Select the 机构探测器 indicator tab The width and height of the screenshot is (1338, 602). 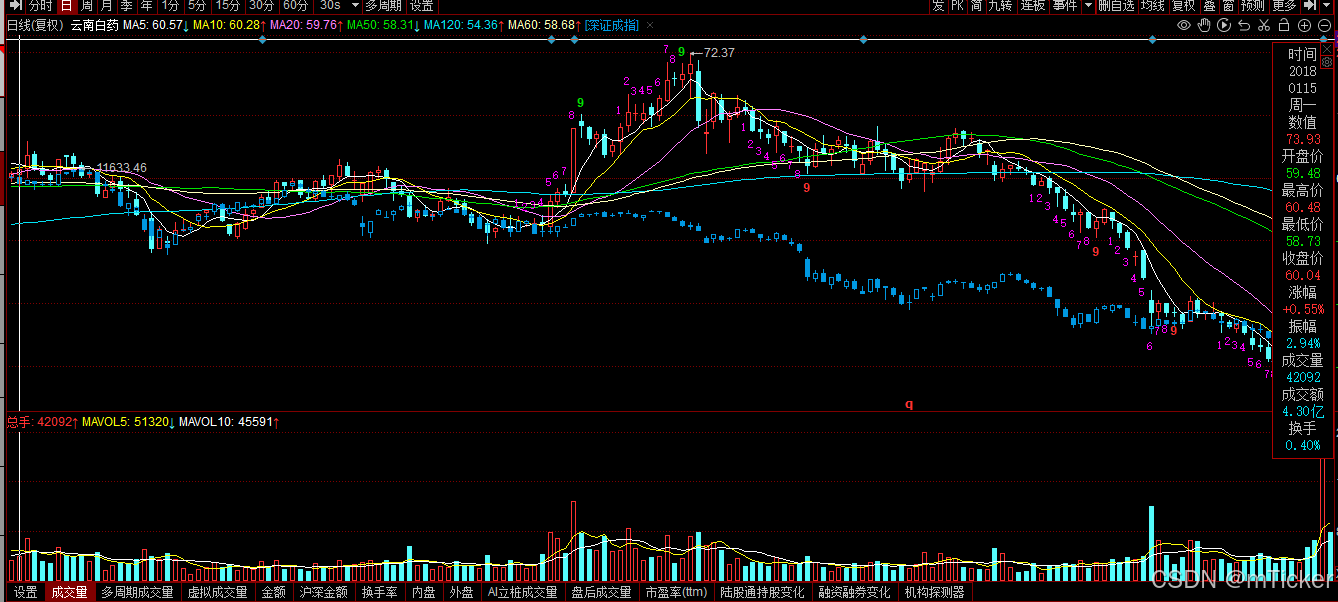click(934, 592)
